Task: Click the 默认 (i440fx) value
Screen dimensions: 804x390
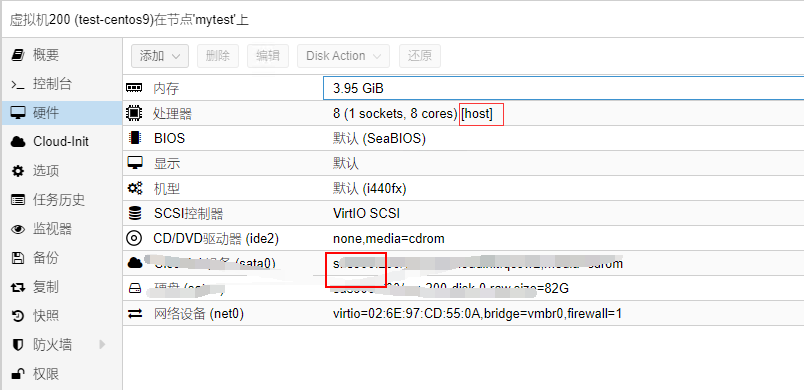Action: [370, 189]
